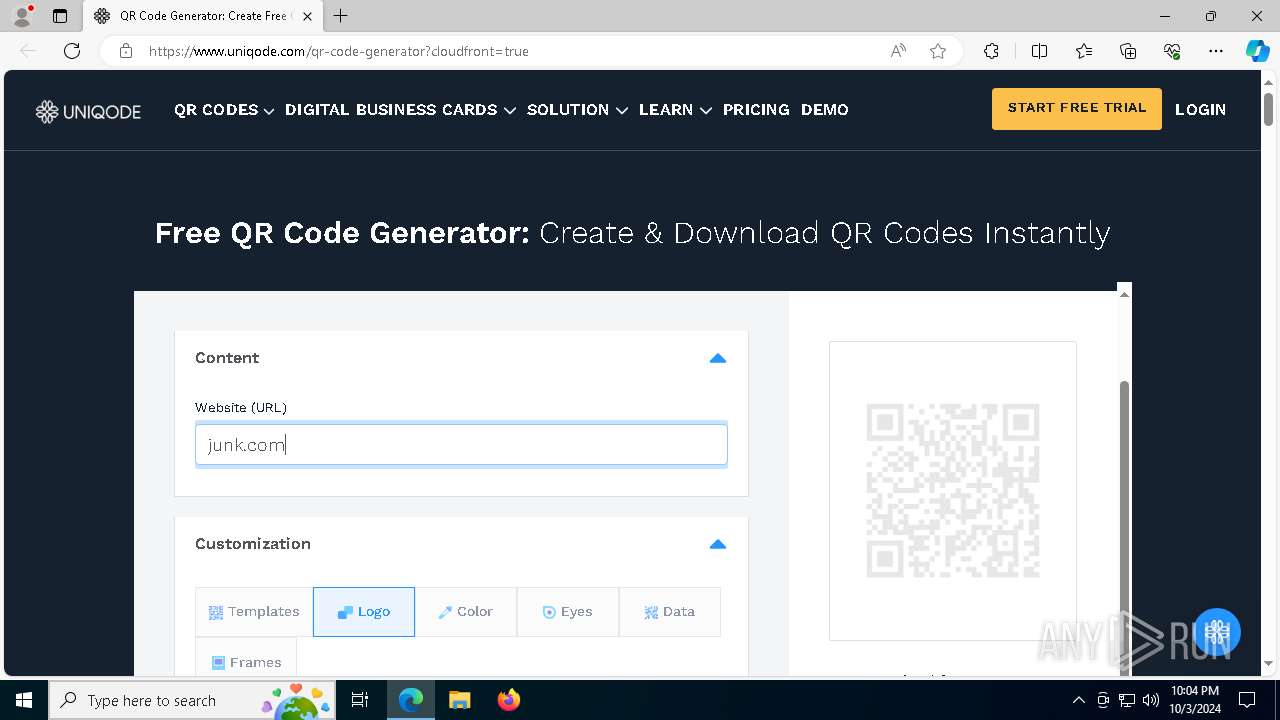Screen dimensions: 1280x720
Task: Go to the PRICING page
Action: point(756,110)
